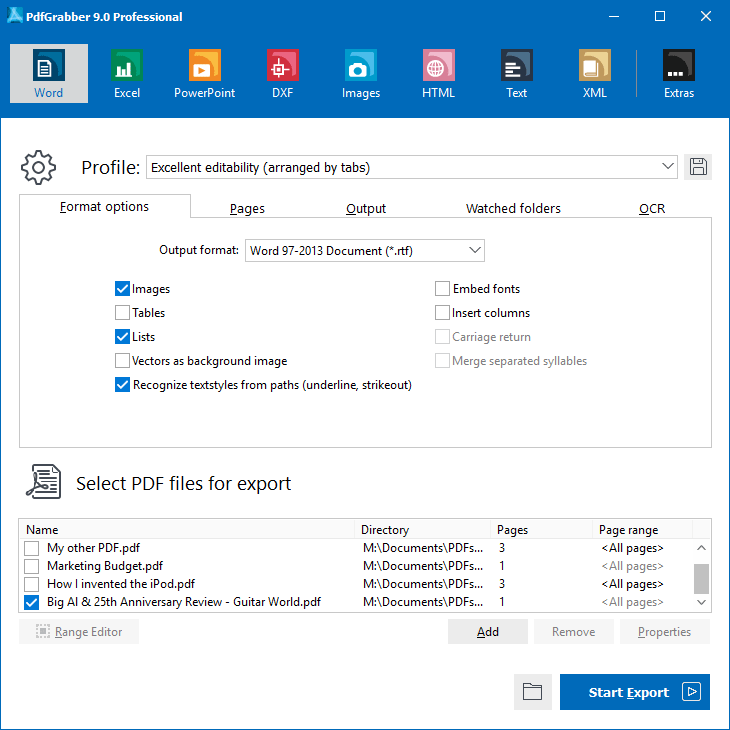The height and width of the screenshot is (730, 730).
Task: Enable the Tables checkbox
Action: tap(122, 312)
